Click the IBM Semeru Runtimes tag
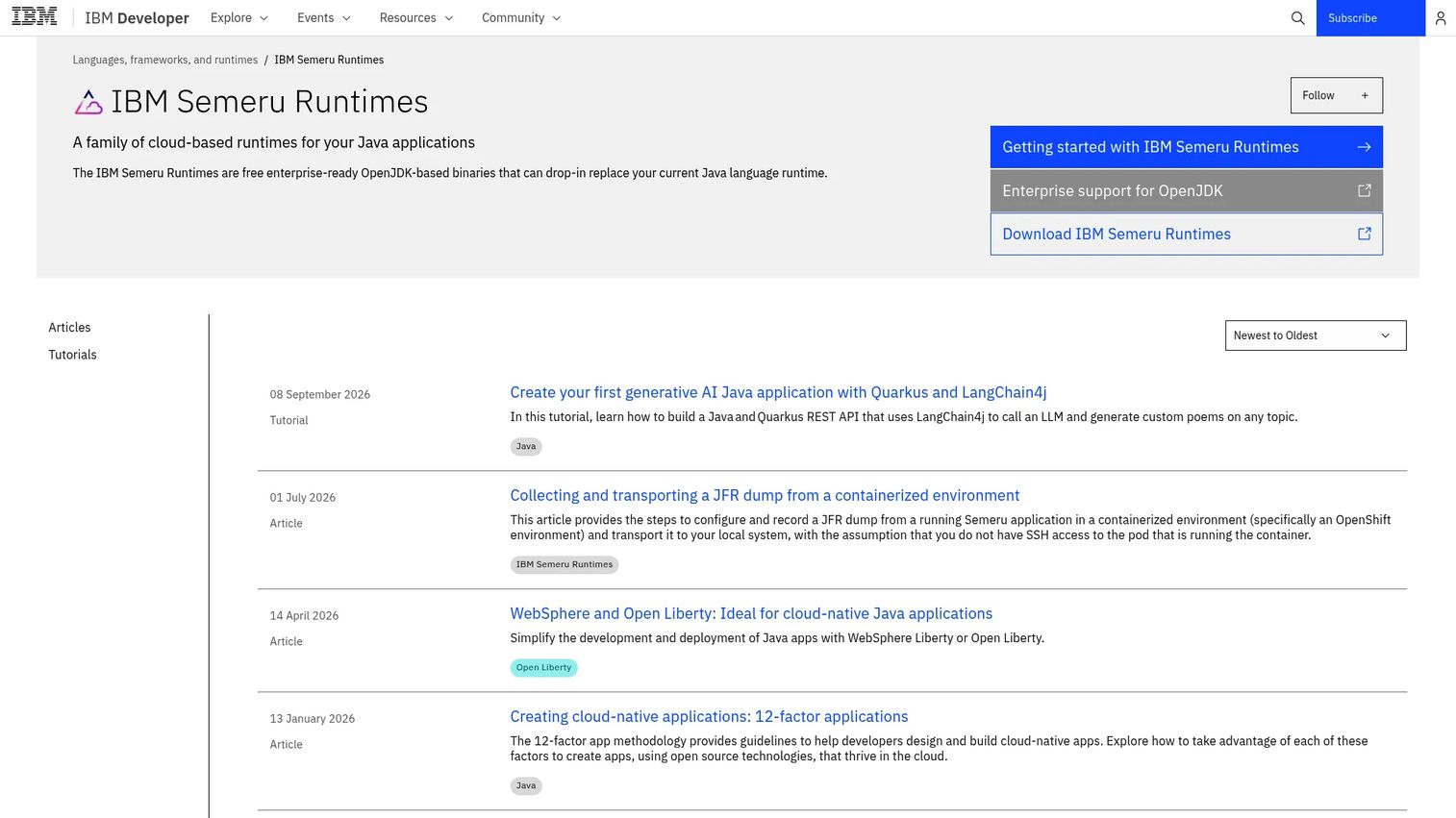The width and height of the screenshot is (1456, 818). [565, 564]
